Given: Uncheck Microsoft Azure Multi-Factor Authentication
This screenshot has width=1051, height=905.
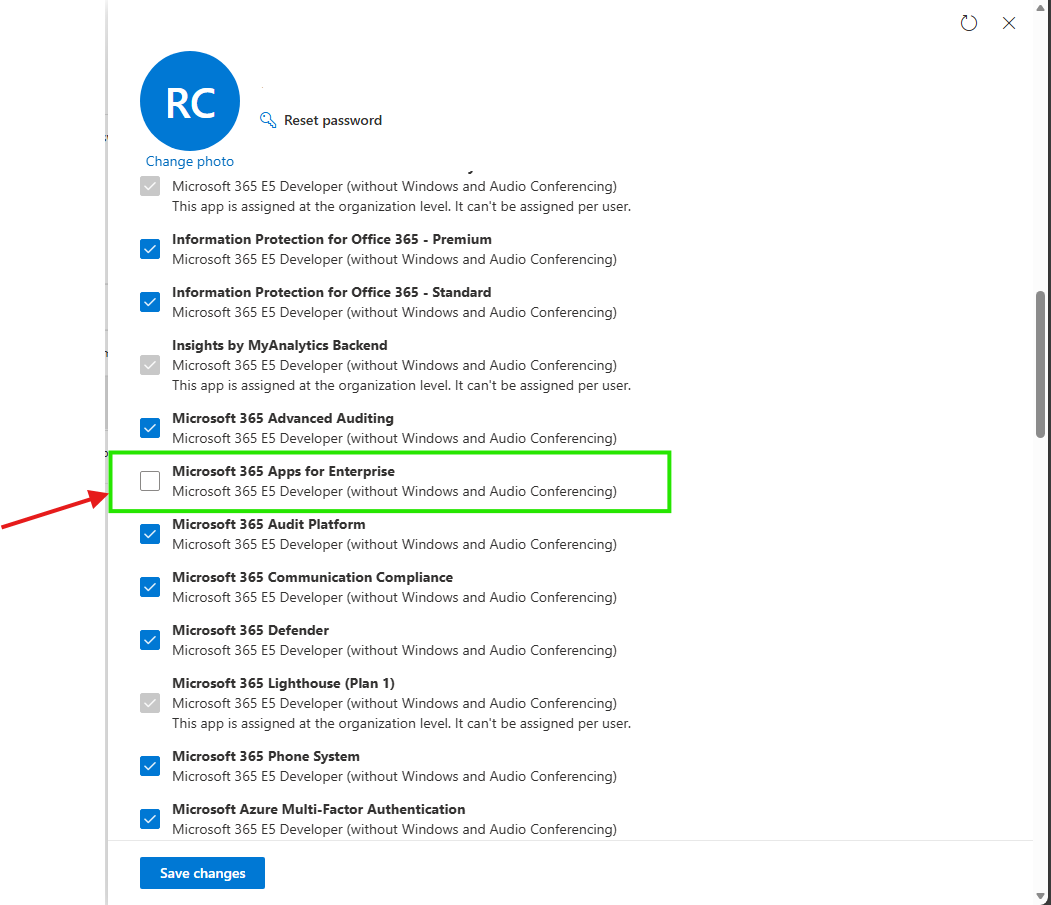Looking at the screenshot, I should pyautogui.click(x=150, y=819).
